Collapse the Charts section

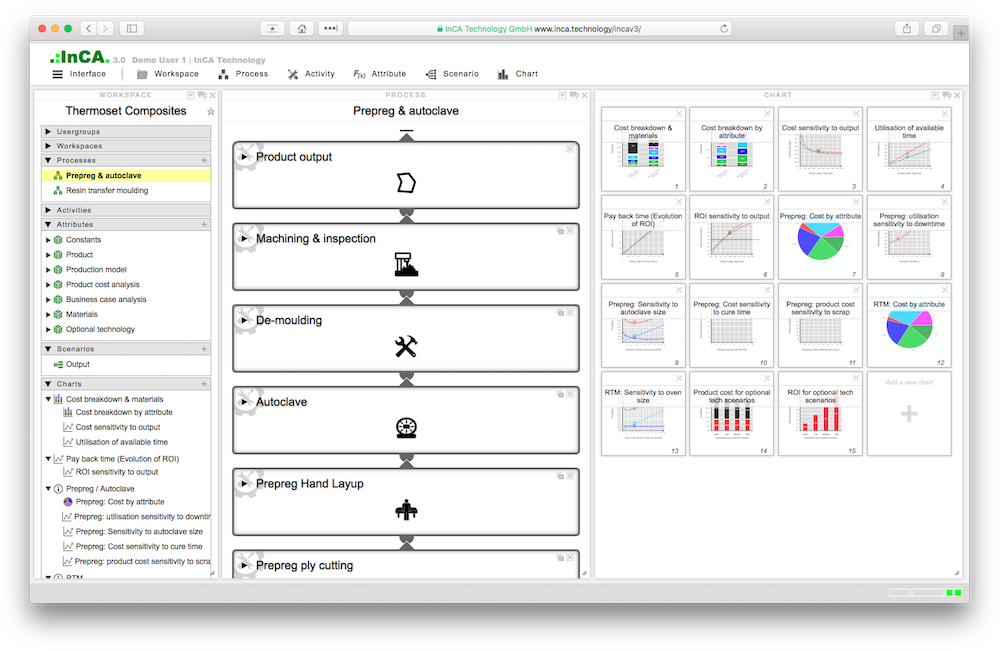tap(48, 384)
